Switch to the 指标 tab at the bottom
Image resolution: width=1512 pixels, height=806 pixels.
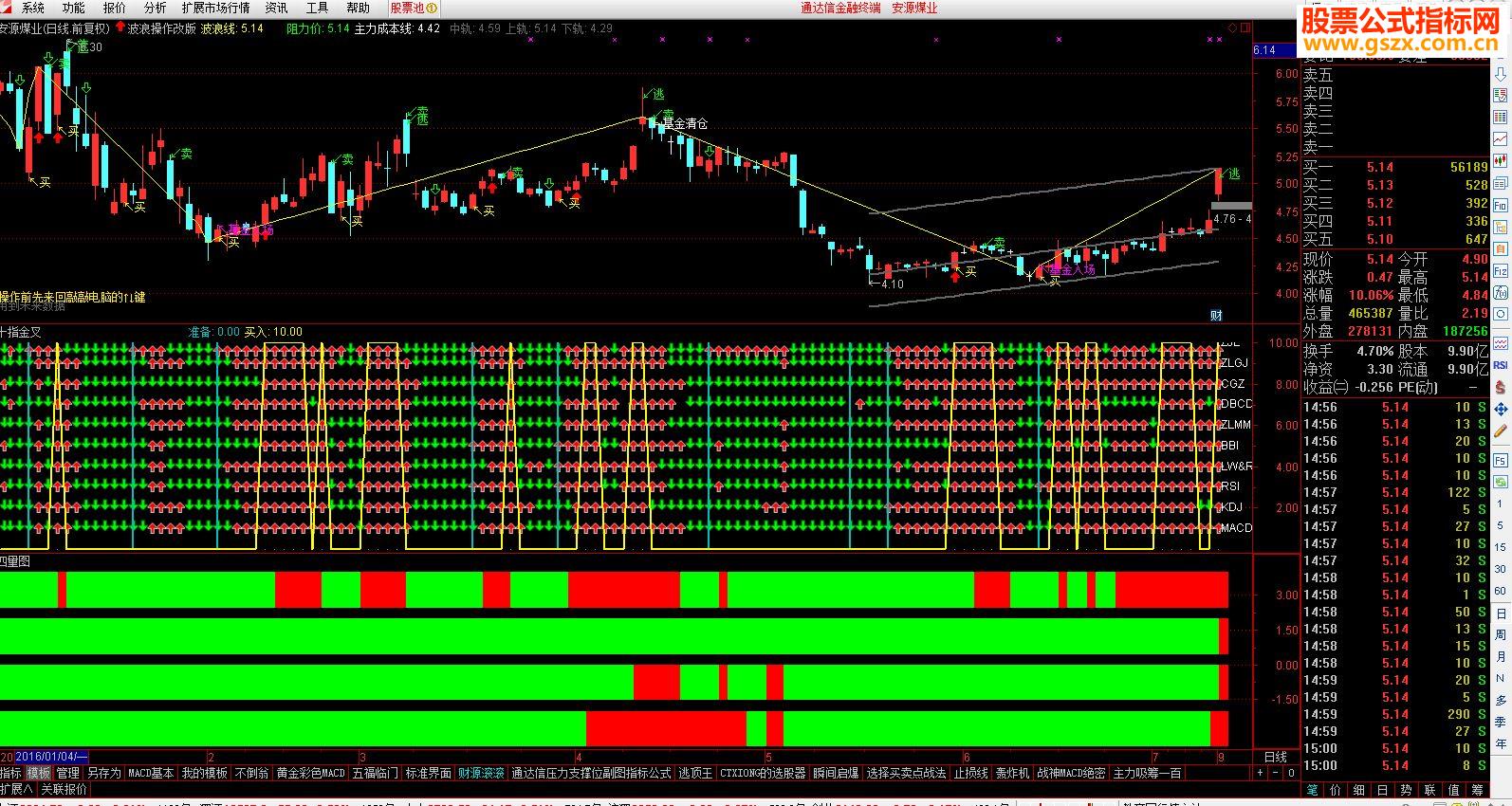[11, 774]
